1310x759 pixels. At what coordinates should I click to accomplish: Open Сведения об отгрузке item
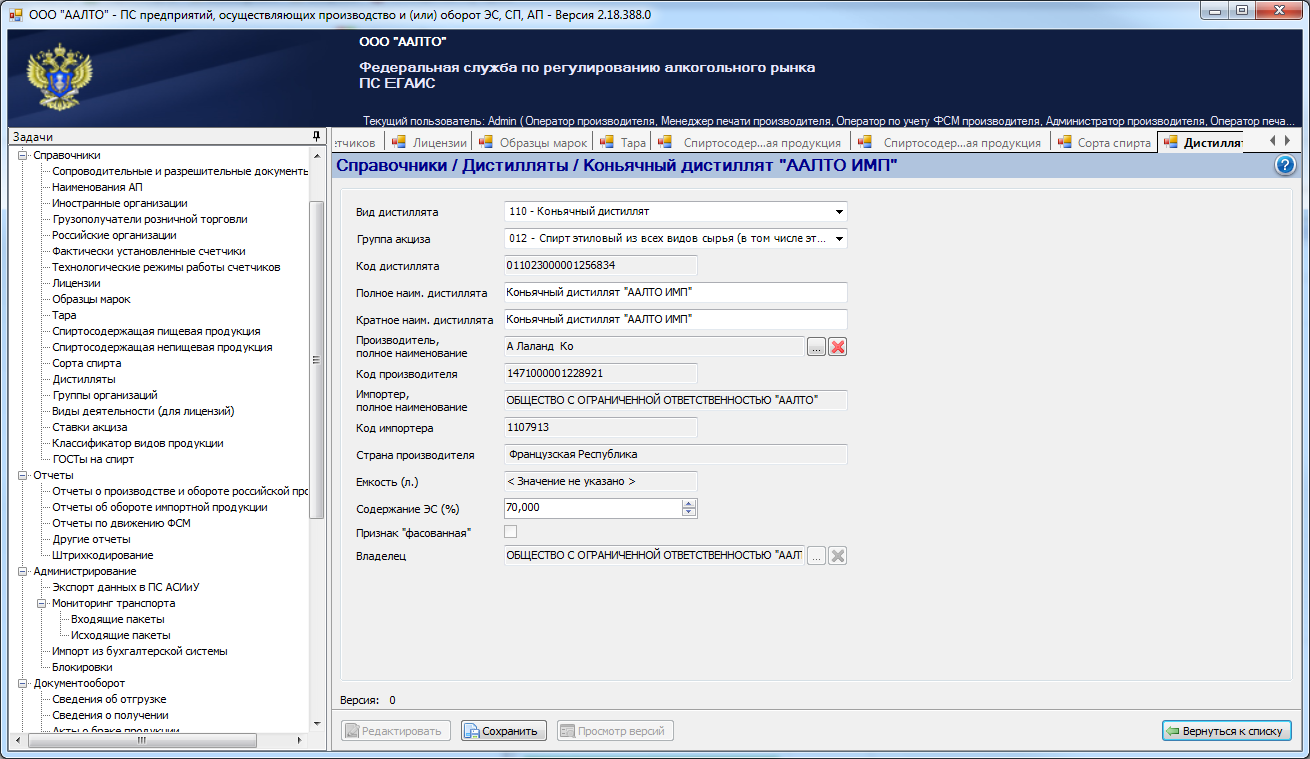point(109,699)
